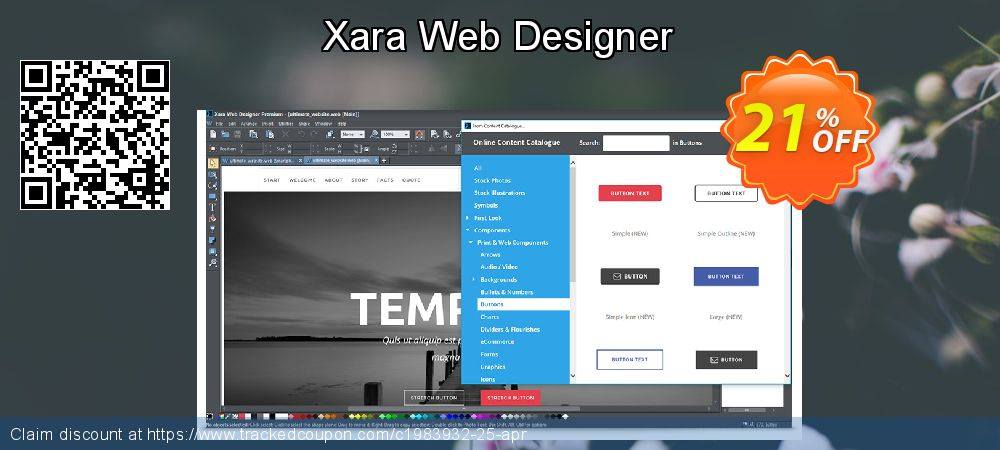Select the Text tool
Image resolution: width=1000 pixels, height=450 pixels.
(212, 207)
